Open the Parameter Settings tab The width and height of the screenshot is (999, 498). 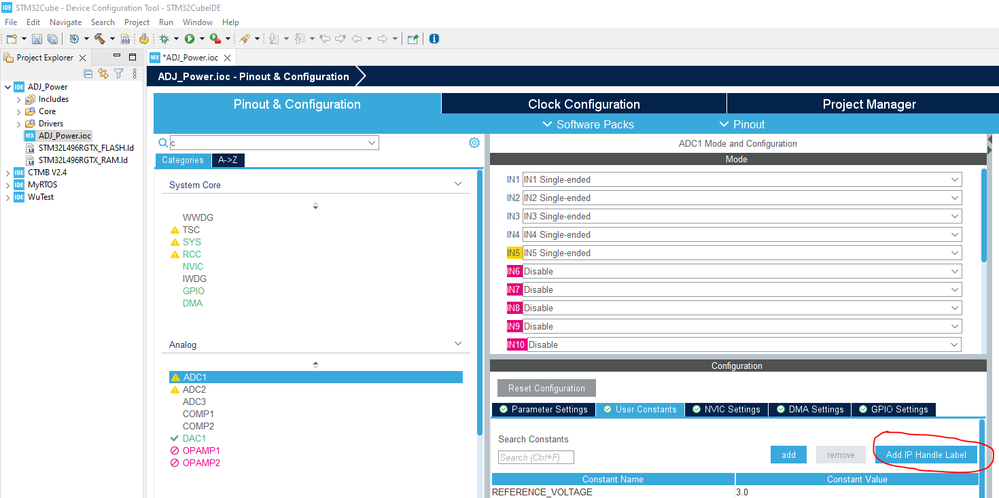click(543, 409)
